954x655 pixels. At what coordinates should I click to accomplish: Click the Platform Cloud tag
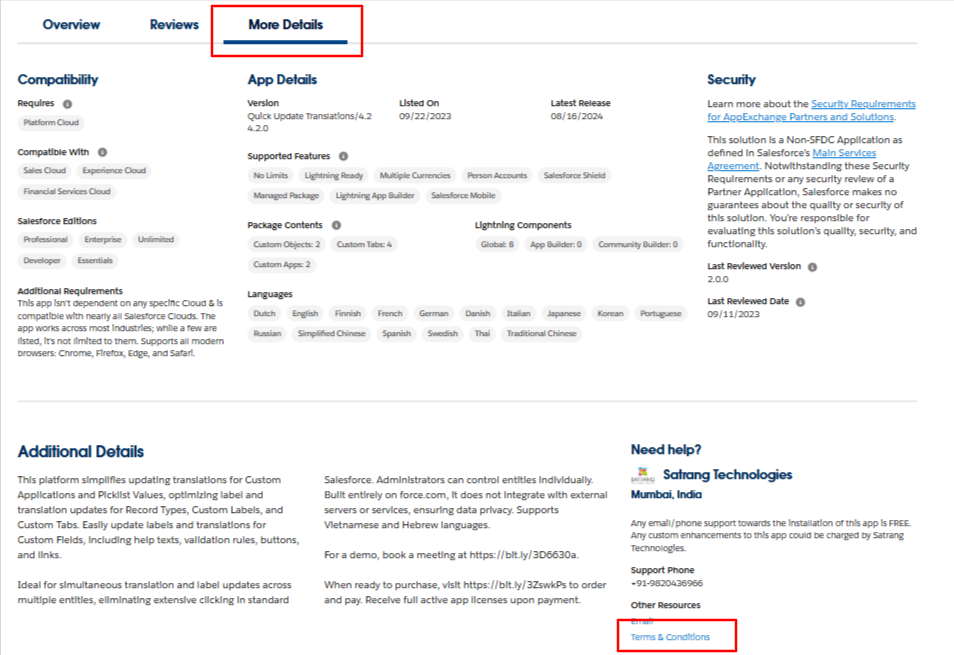click(x=51, y=122)
